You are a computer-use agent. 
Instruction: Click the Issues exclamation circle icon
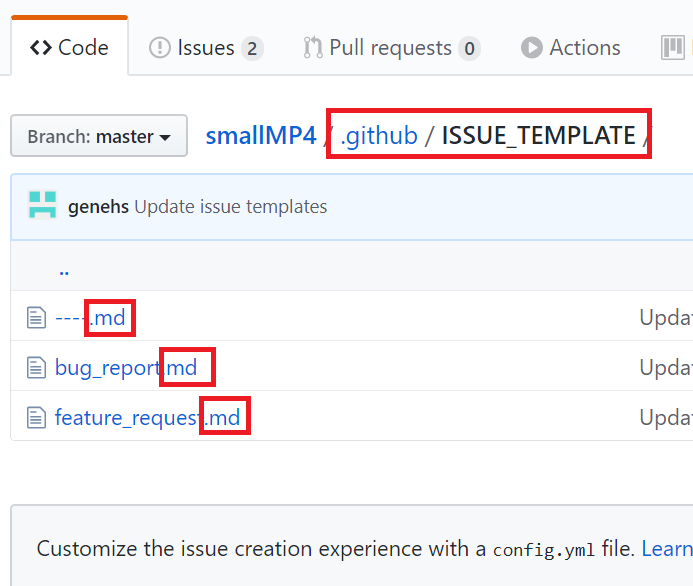point(160,48)
